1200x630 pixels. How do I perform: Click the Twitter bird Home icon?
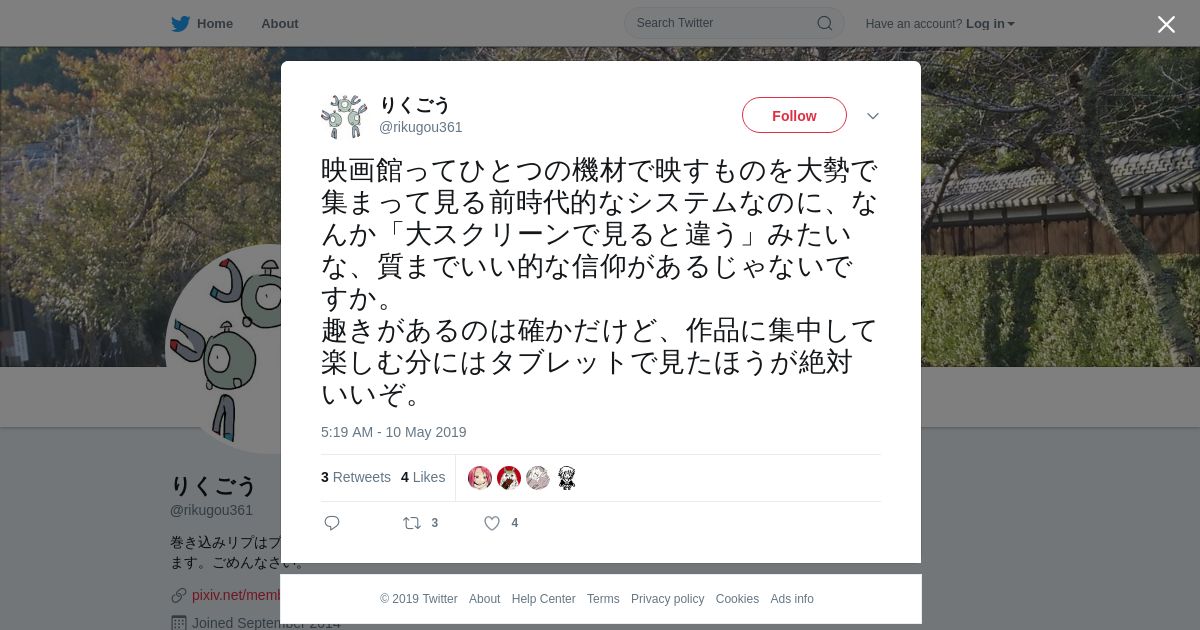[180, 24]
